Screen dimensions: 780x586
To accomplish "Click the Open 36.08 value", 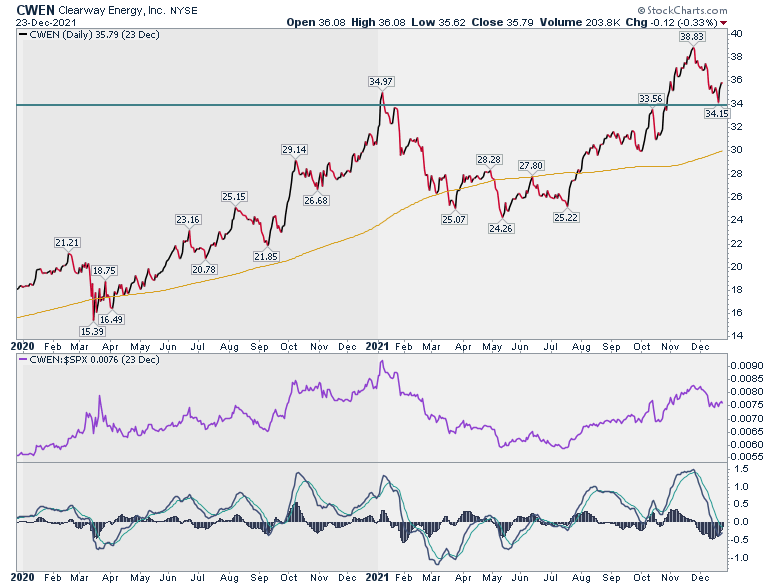I will 315,22.
